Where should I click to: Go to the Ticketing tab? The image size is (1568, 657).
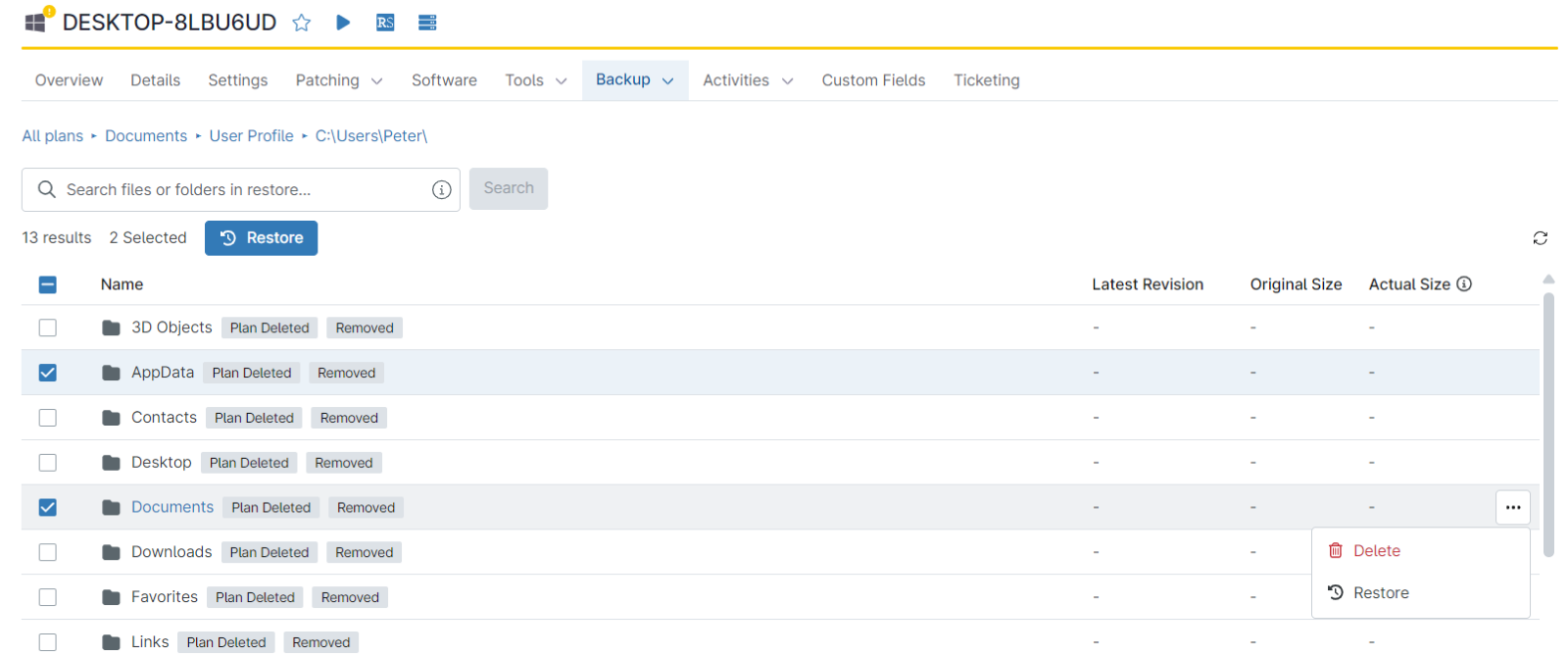click(987, 80)
